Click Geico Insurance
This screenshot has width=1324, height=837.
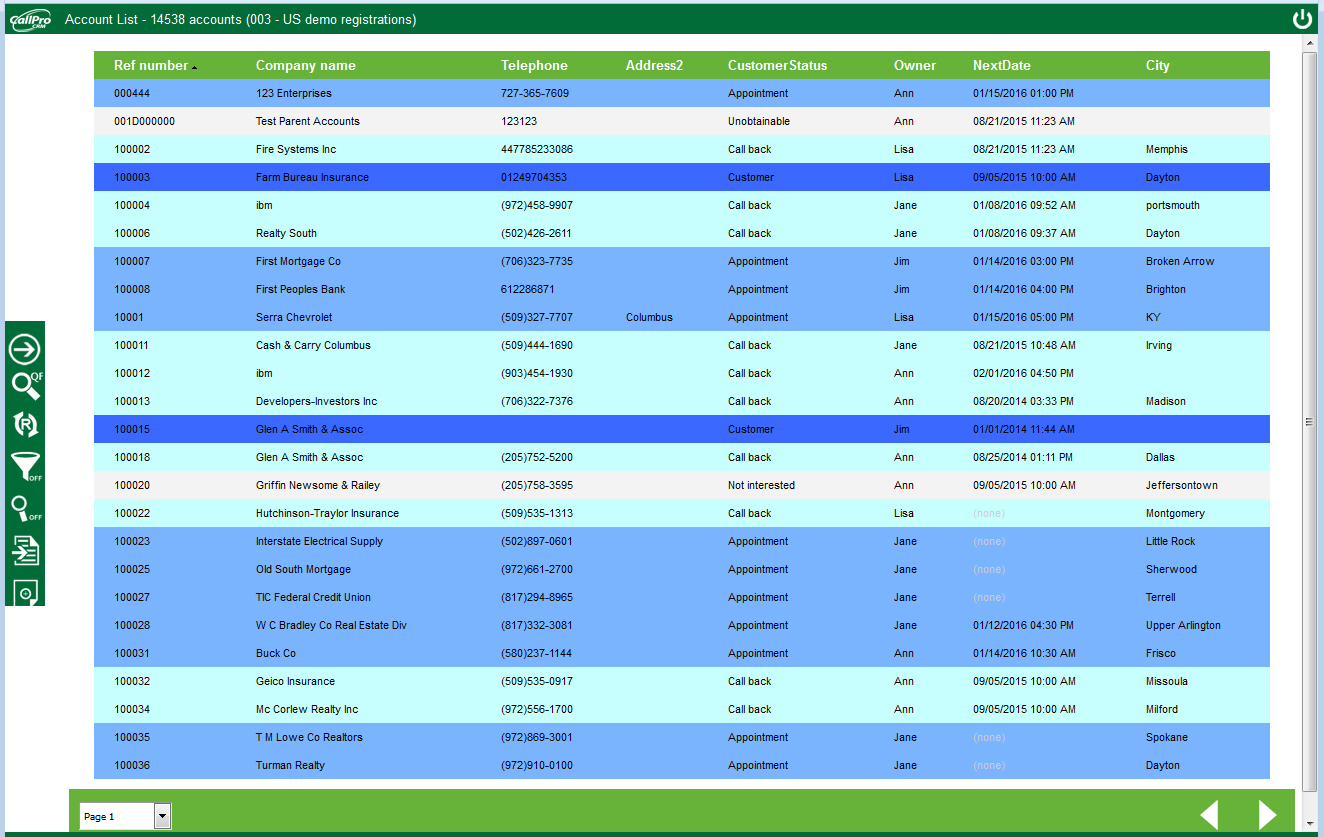295,681
